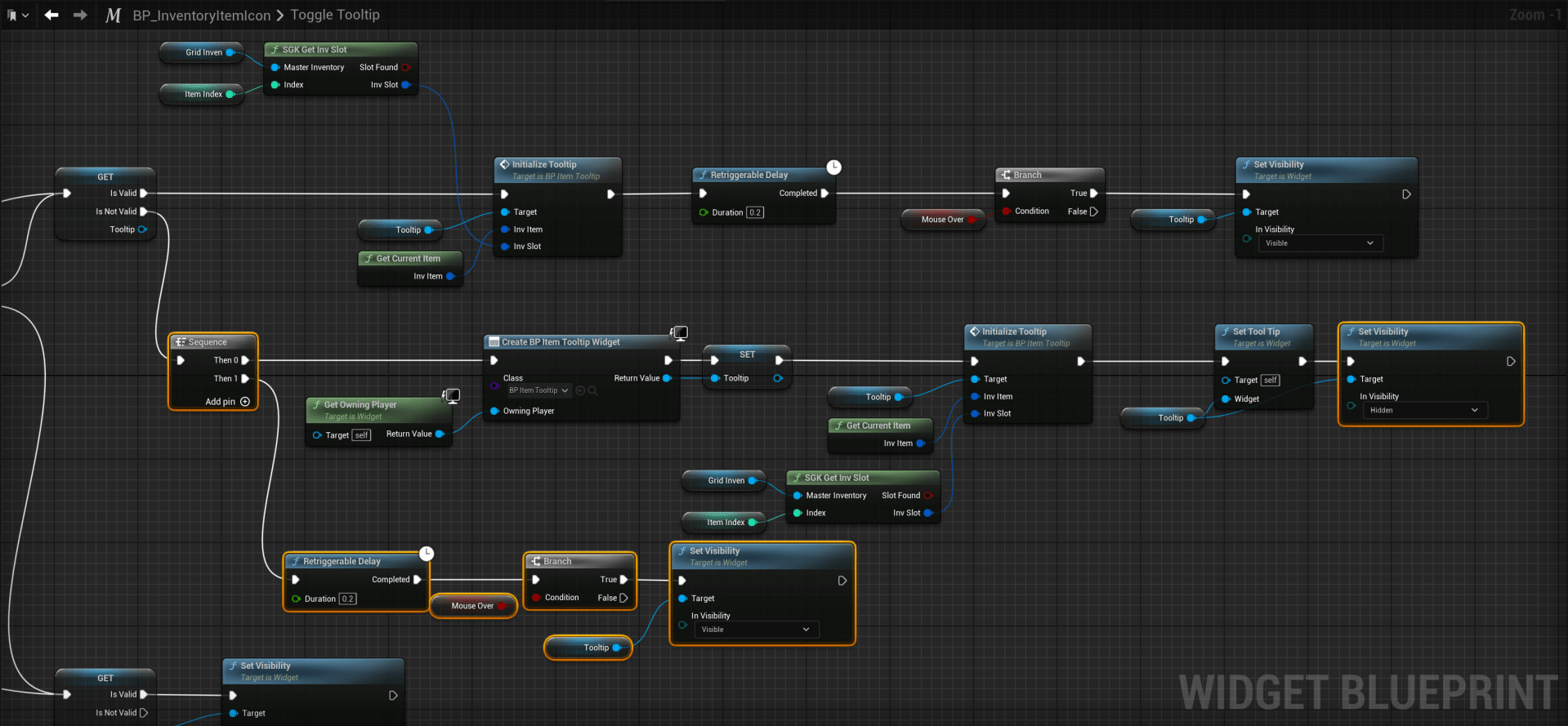Click the plus icon beside Add pin

pyautogui.click(x=245, y=402)
